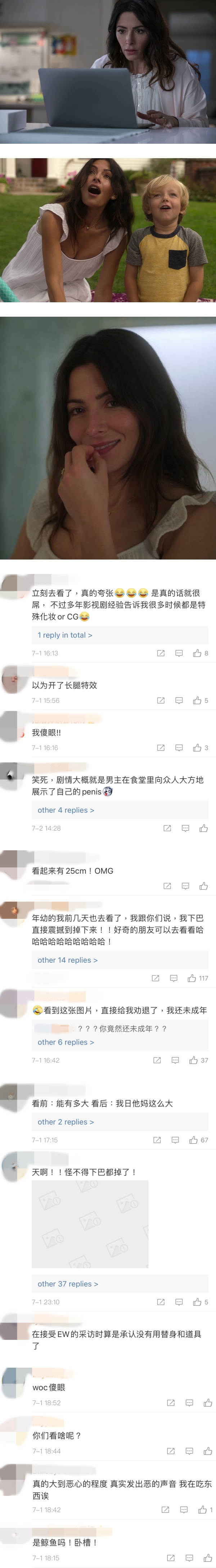Repost the 7-1 23:10 comment
The width and height of the screenshot is (216, 1568).
[161, 1302]
